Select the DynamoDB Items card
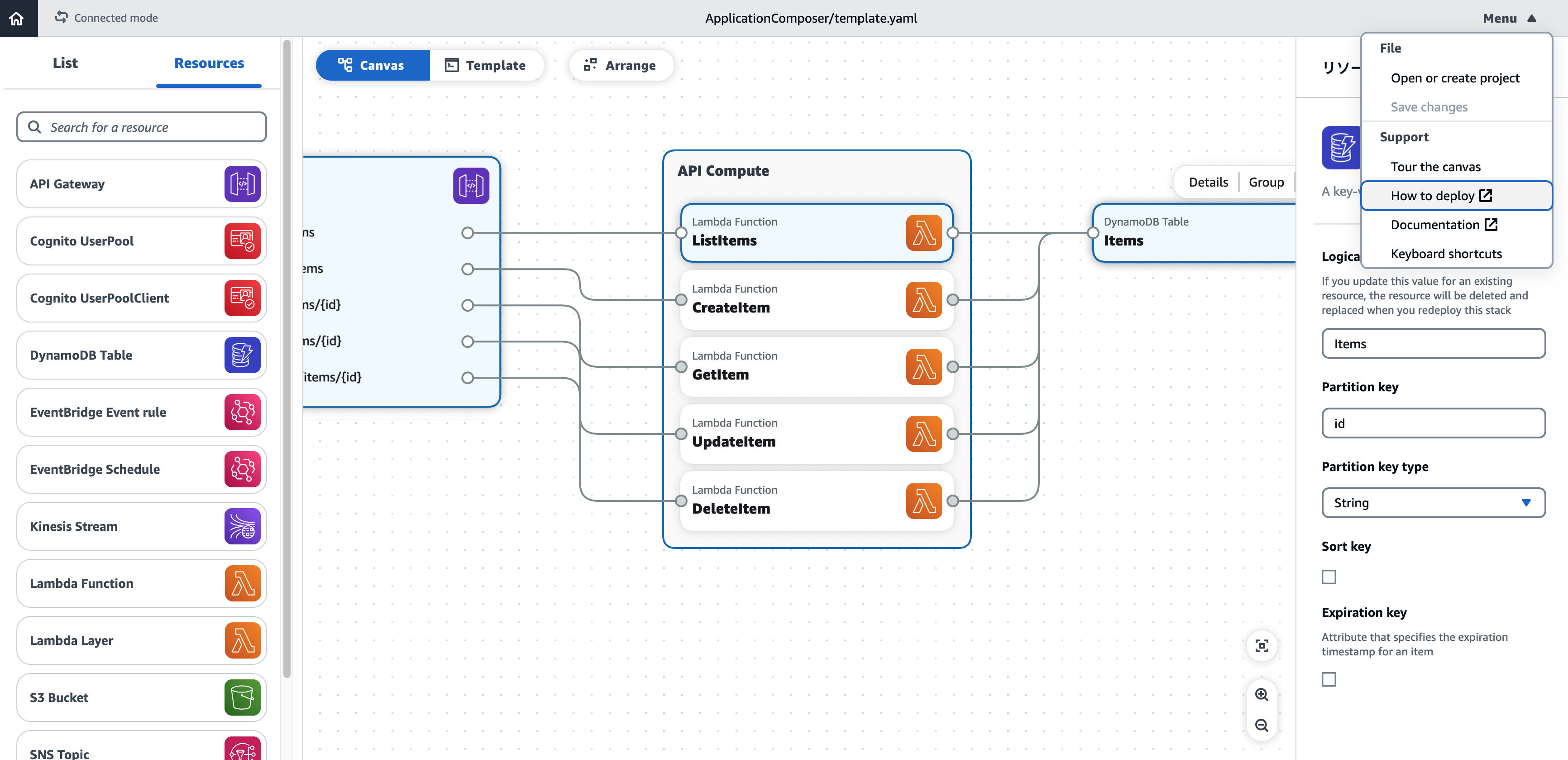Viewport: 1568px width, 760px height. coord(1194,233)
